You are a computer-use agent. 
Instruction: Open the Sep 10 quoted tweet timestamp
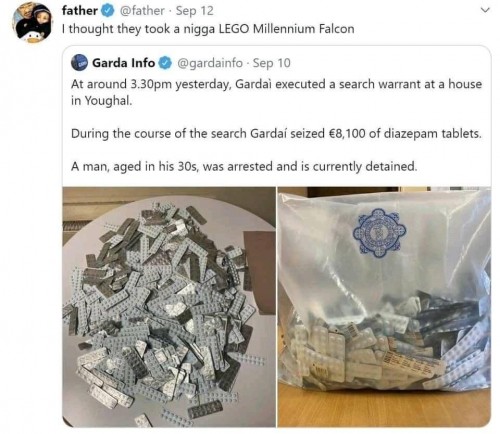[x=271, y=63]
